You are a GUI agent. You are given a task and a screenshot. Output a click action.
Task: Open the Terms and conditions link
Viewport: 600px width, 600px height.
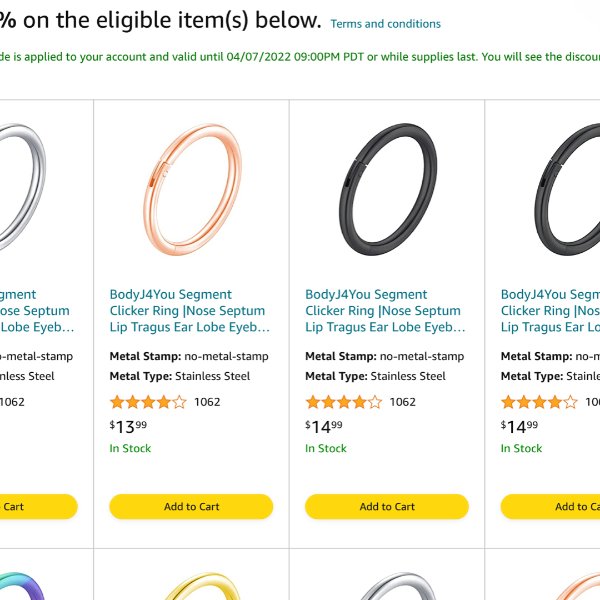[x=385, y=24]
